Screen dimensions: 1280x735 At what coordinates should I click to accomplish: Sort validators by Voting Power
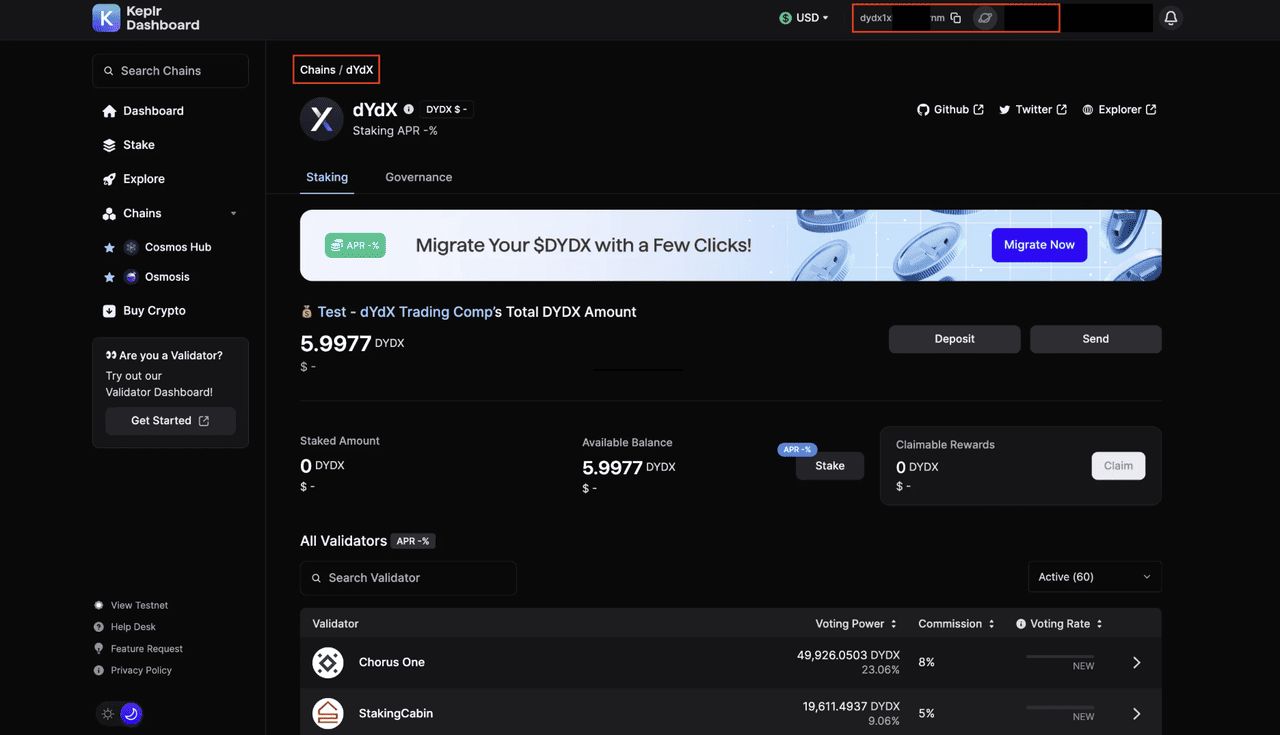pyautogui.click(x=856, y=624)
